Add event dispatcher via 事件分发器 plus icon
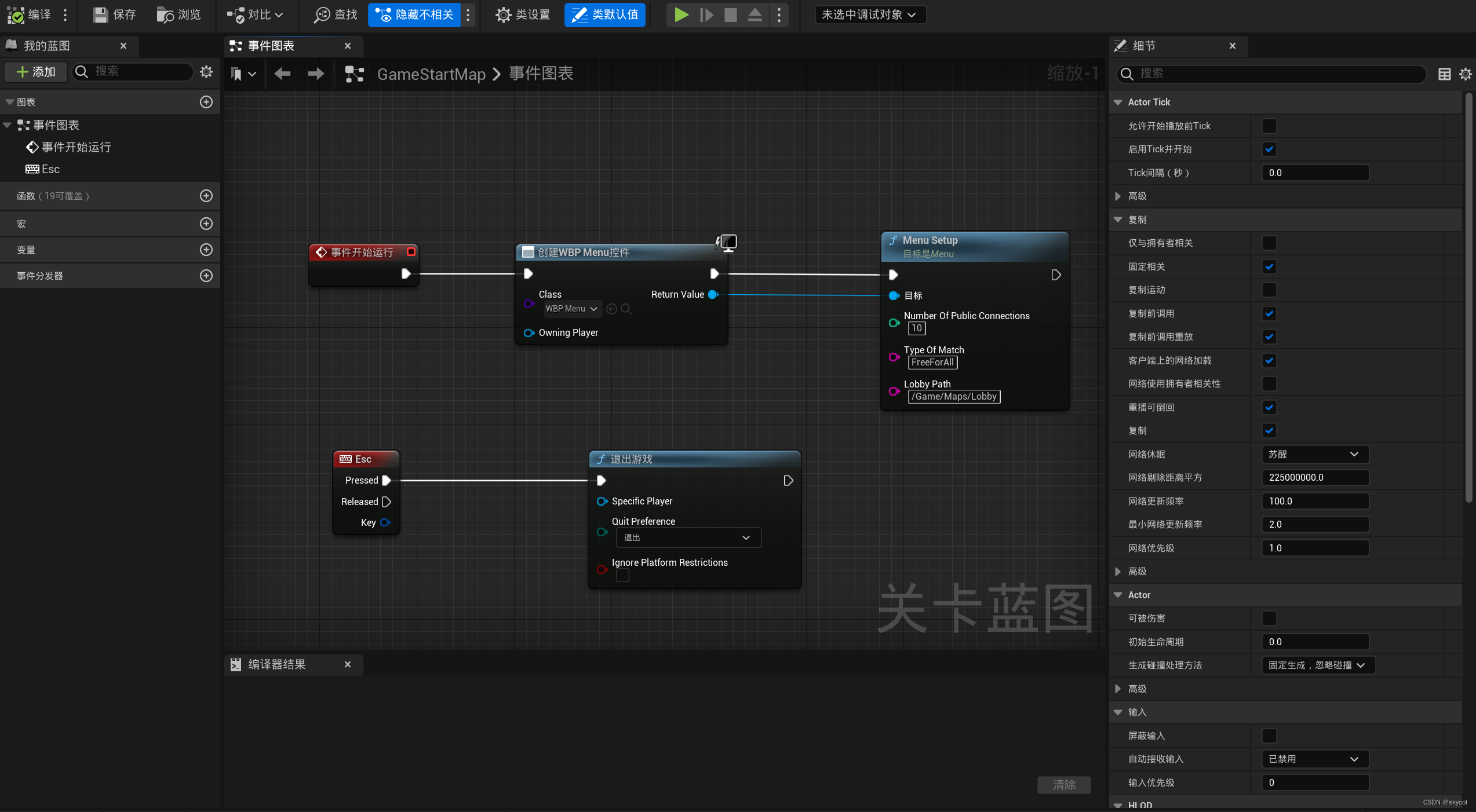Image resolution: width=1476 pixels, height=812 pixels. pyautogui.click(x=206, y=276)
